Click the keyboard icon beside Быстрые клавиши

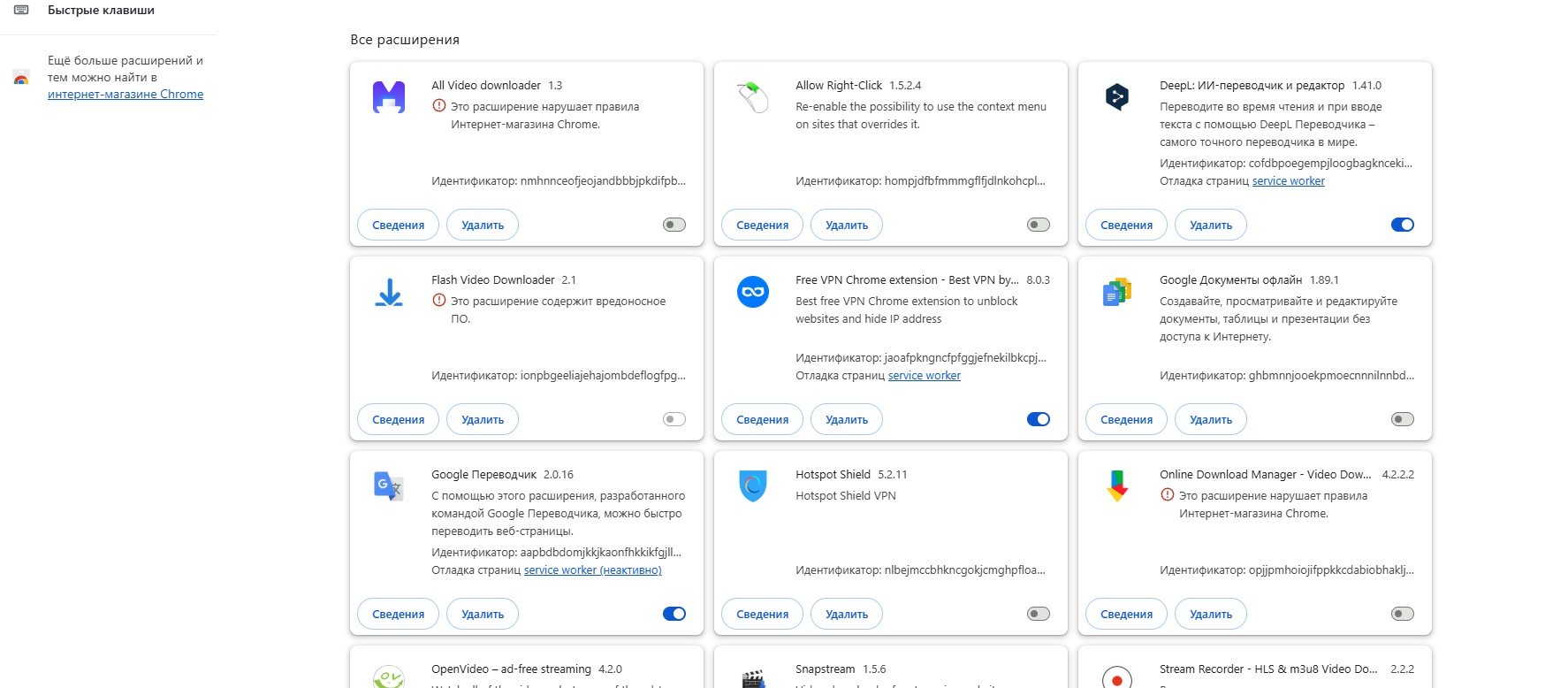pos(21,10)
